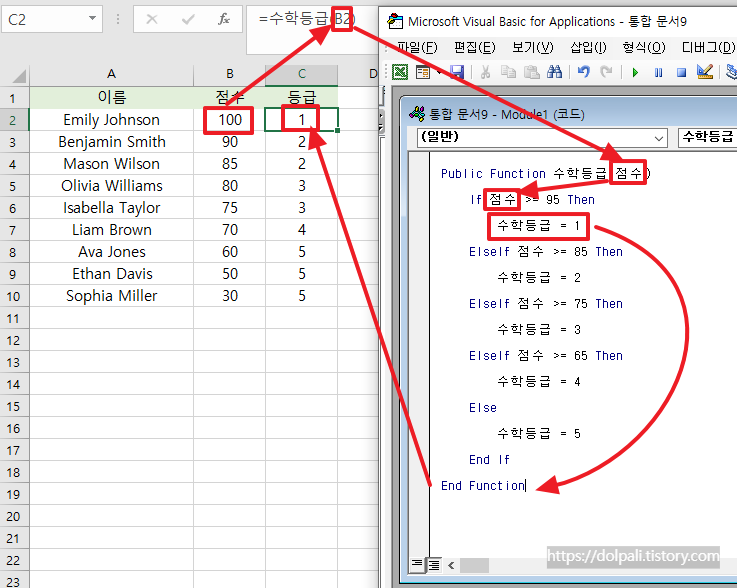
Task: Click code line 'ElseIf 점수 >= 65 Then'
Action: (x=546, y=356)
